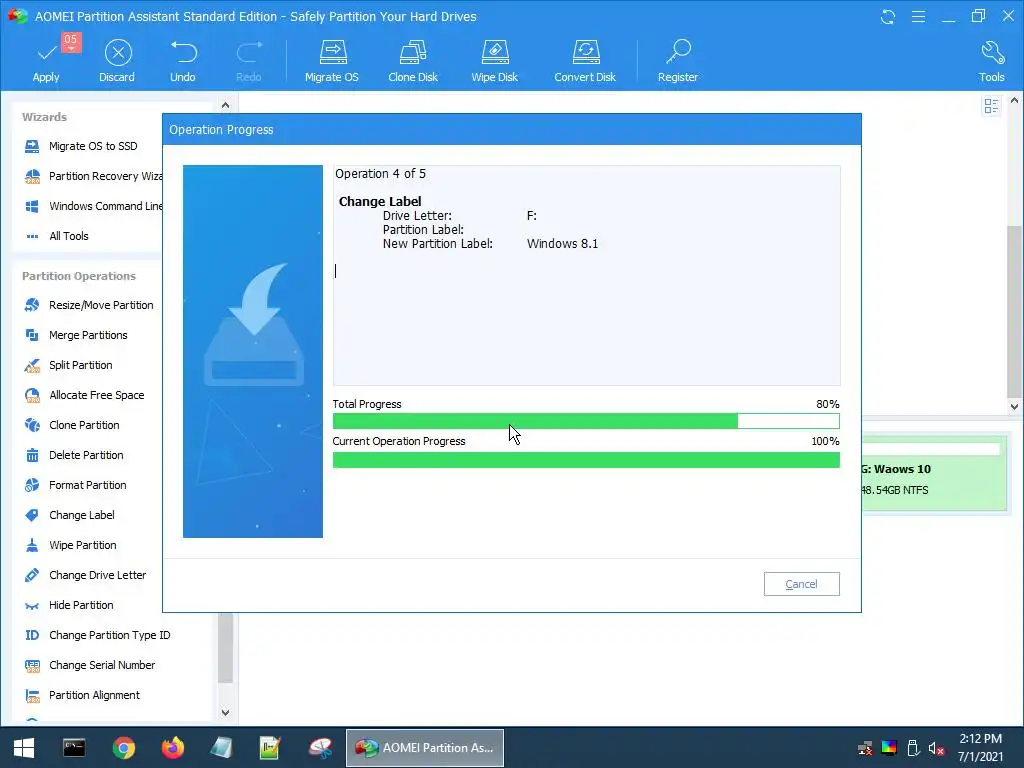Click the Discard icon in toolbar
The image size is (1024, 768).
(x=118, y=53)
